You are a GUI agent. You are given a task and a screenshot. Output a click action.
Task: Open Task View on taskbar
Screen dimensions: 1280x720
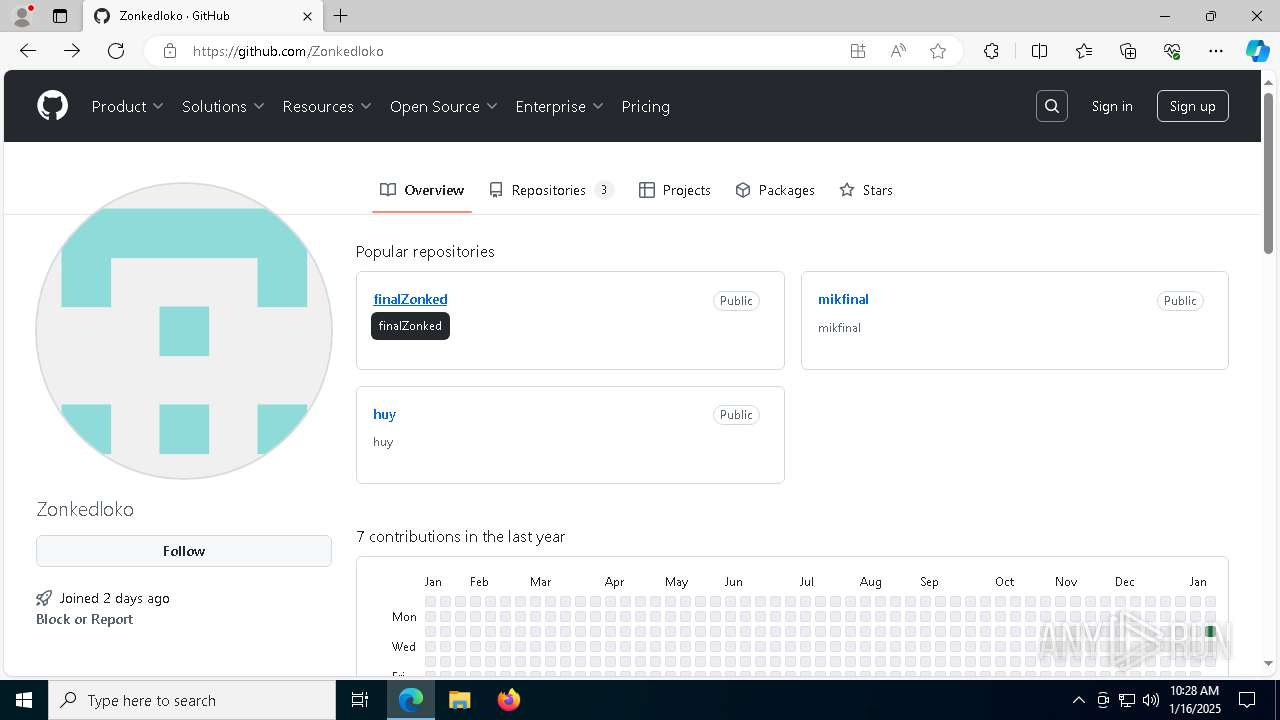pyautogui.click(x=360, y=700)
